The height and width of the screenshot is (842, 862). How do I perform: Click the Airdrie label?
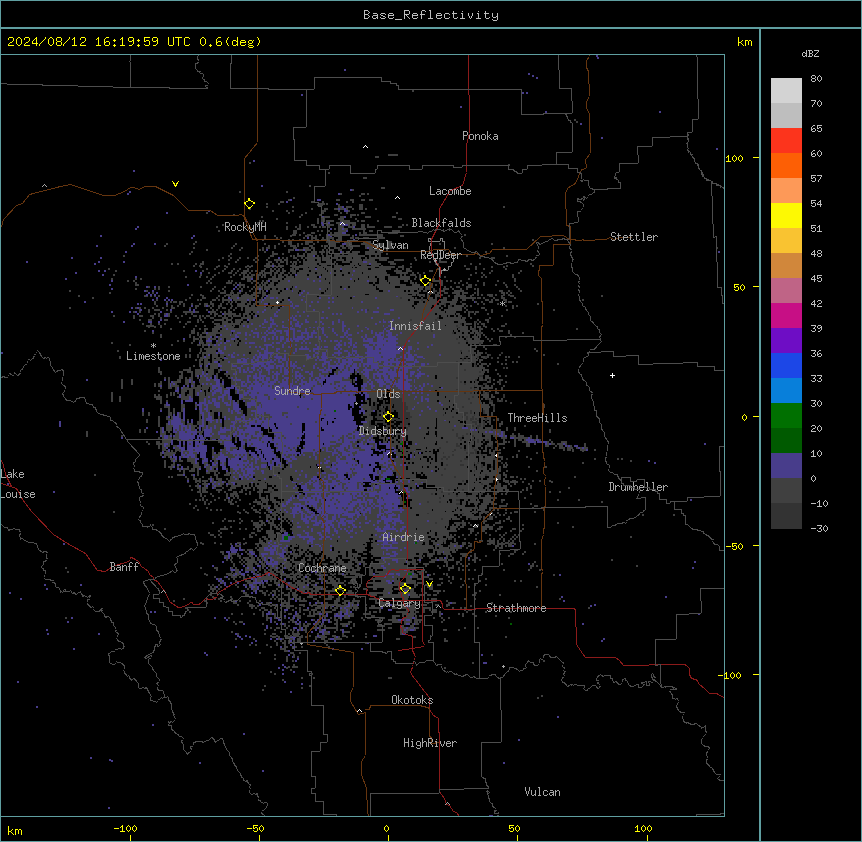pyautogui.click(x=404, y=537)
